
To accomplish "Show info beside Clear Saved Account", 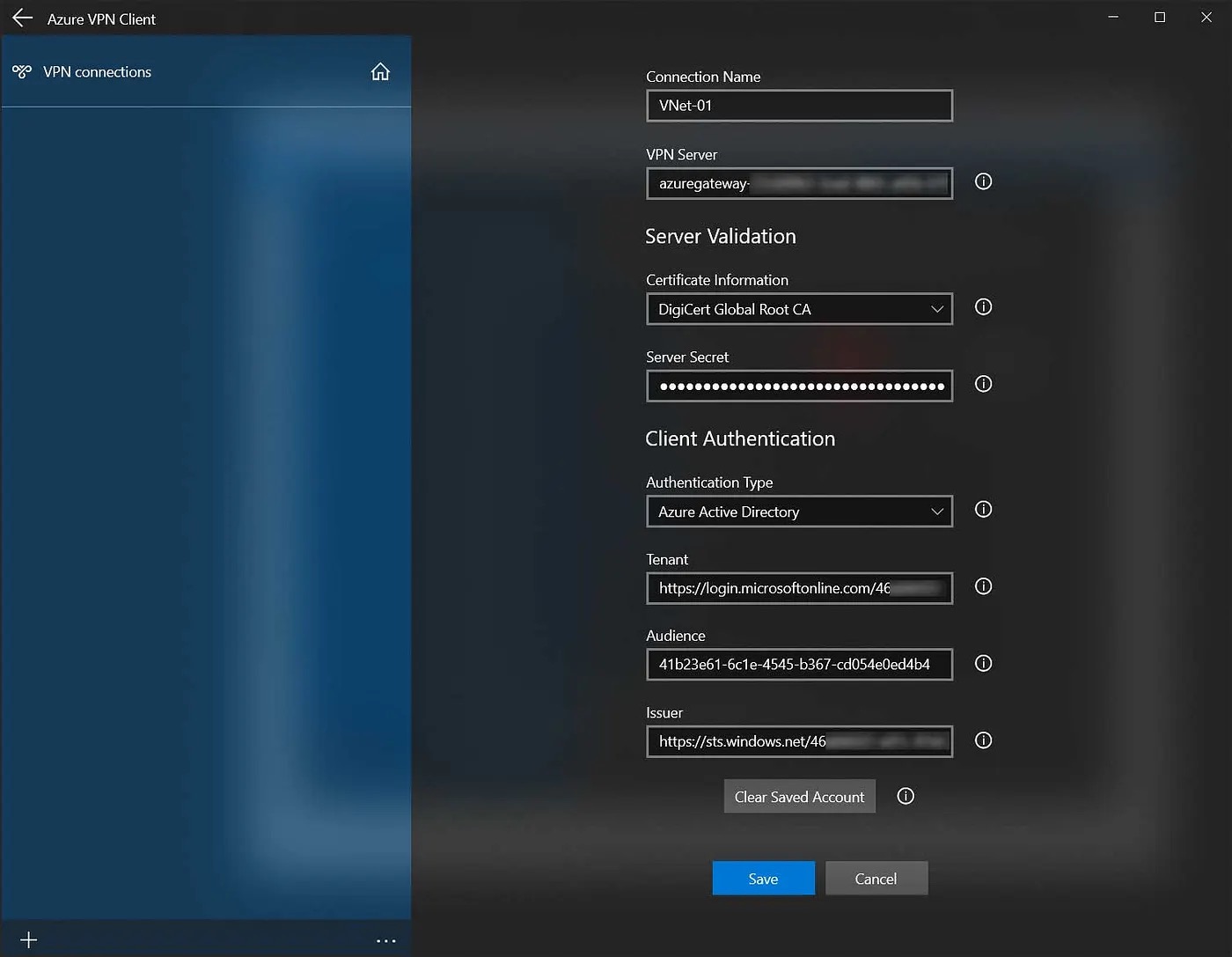I will (906, 796).
